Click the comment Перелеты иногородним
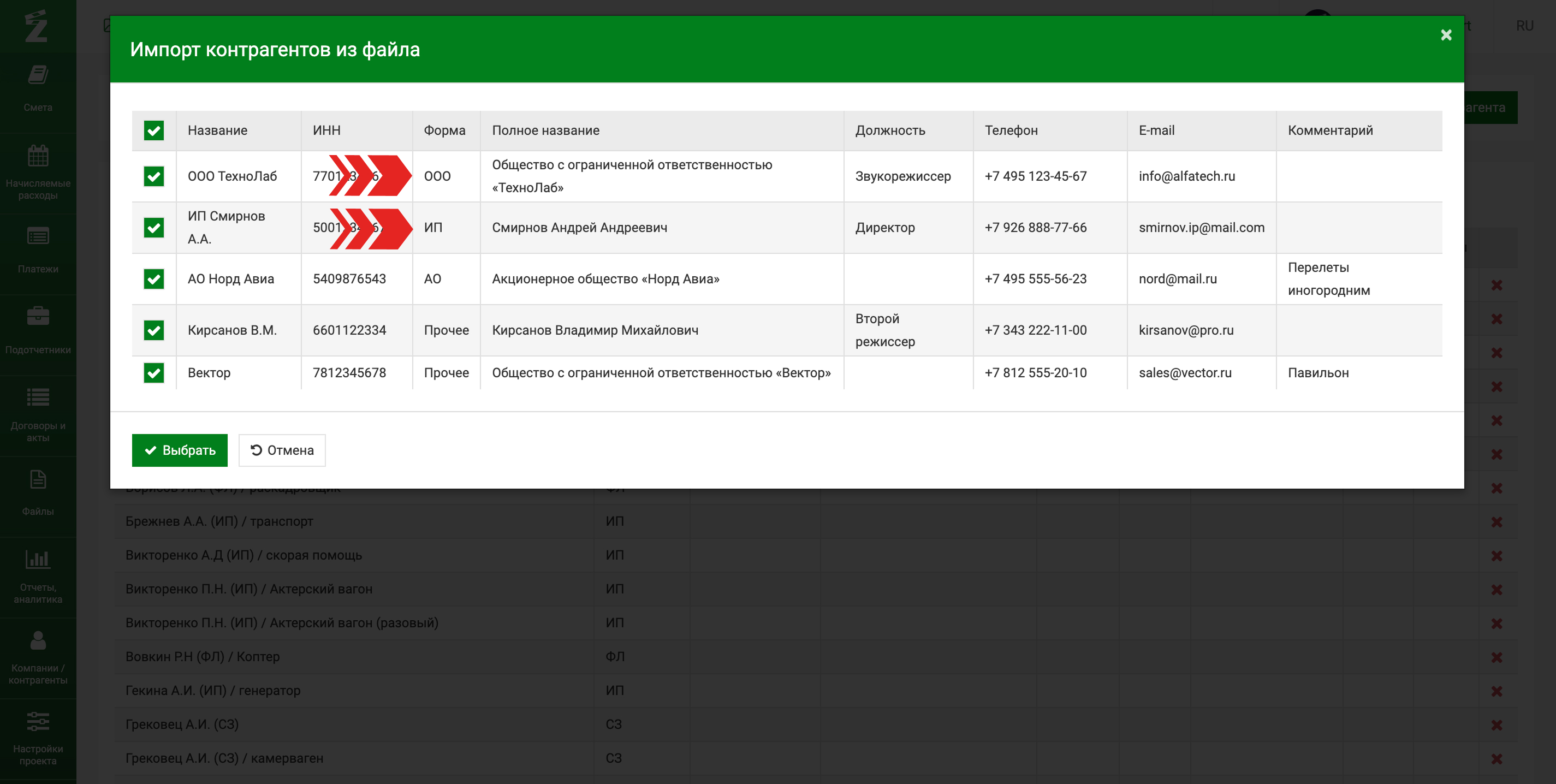The height and width of the screenshot is (784, 1556). [1329, 279]
